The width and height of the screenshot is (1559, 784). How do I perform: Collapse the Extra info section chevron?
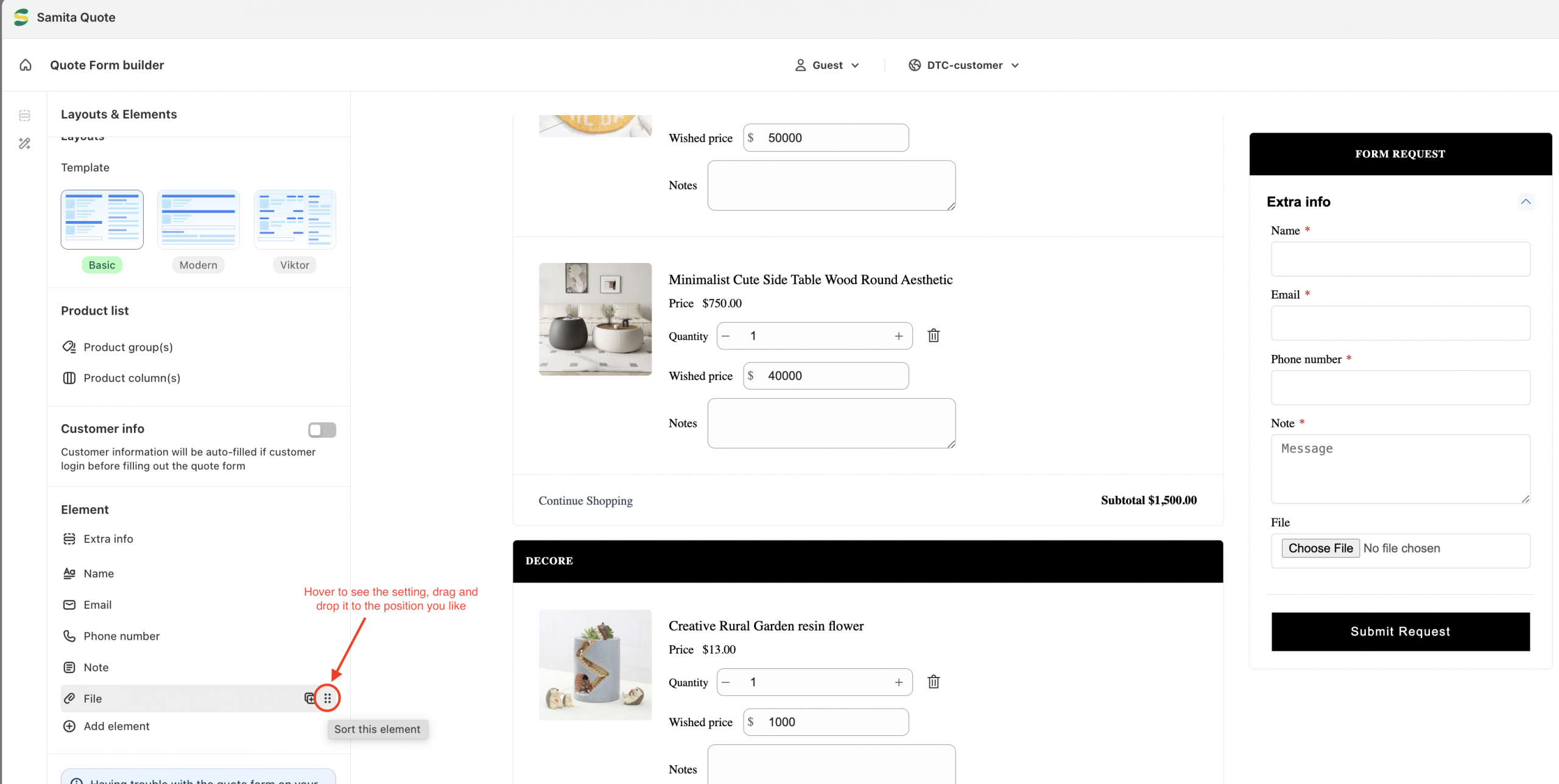point(1526,201)
